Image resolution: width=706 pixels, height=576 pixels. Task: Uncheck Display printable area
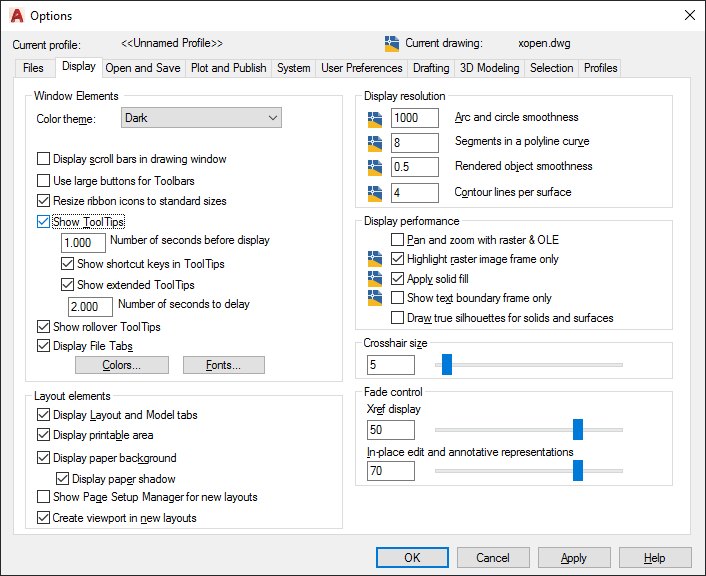pos(43,435)
